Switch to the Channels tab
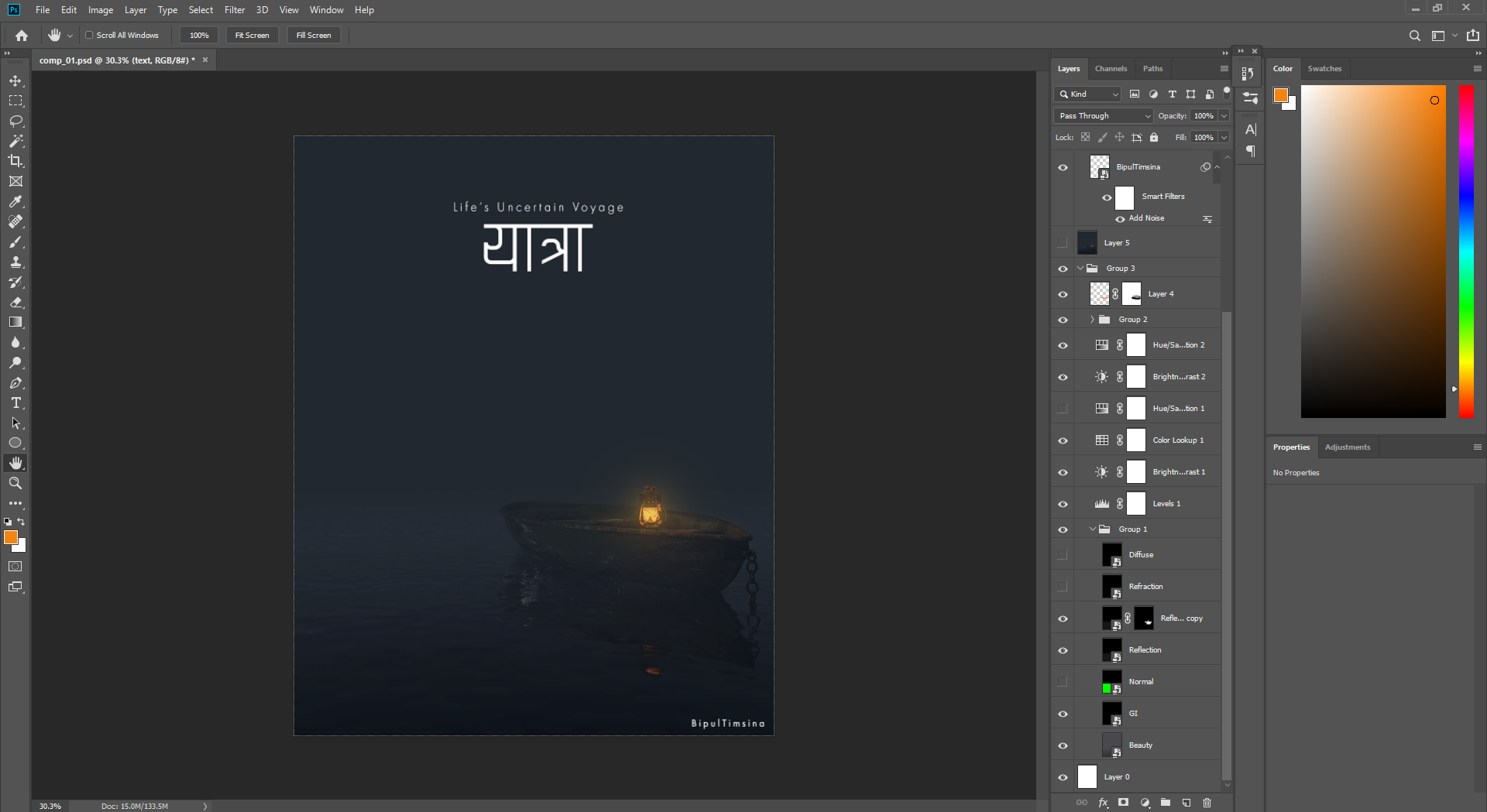The image size is (1487, 812). [1111, 68]
